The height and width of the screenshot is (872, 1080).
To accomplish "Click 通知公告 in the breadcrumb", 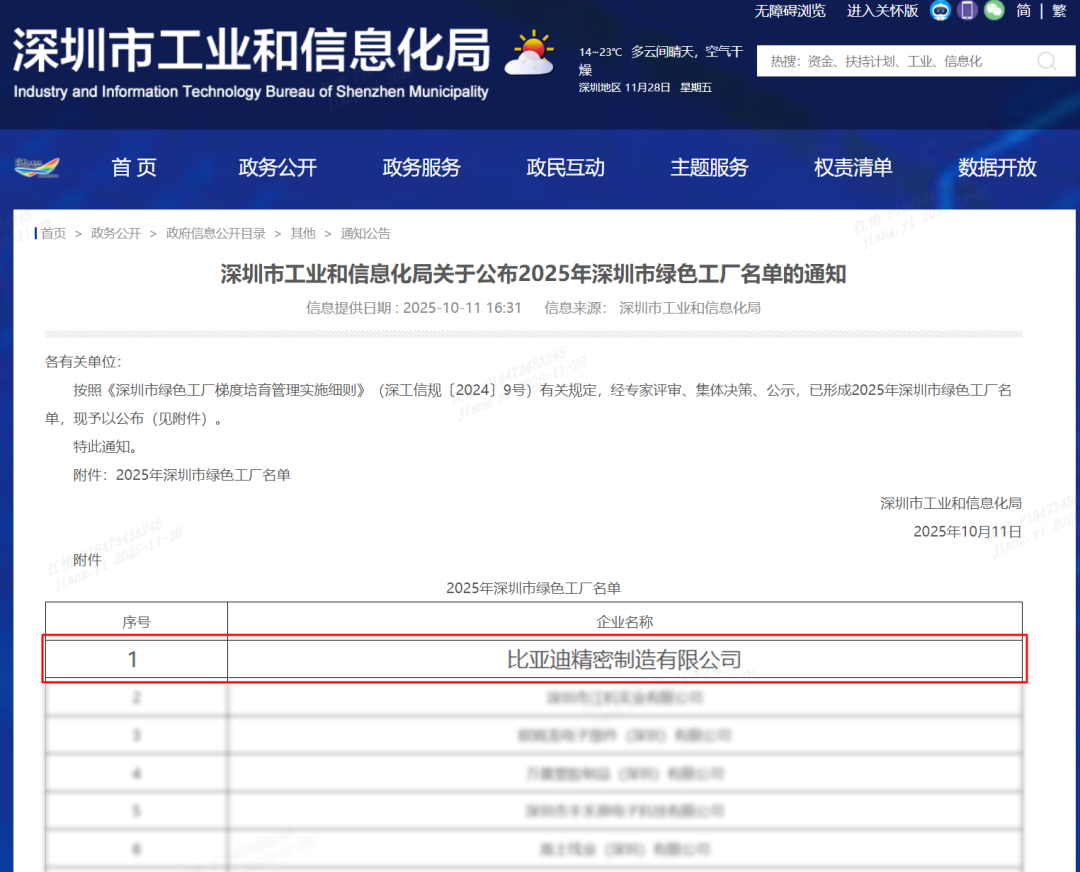I will [x=366, y=233].
